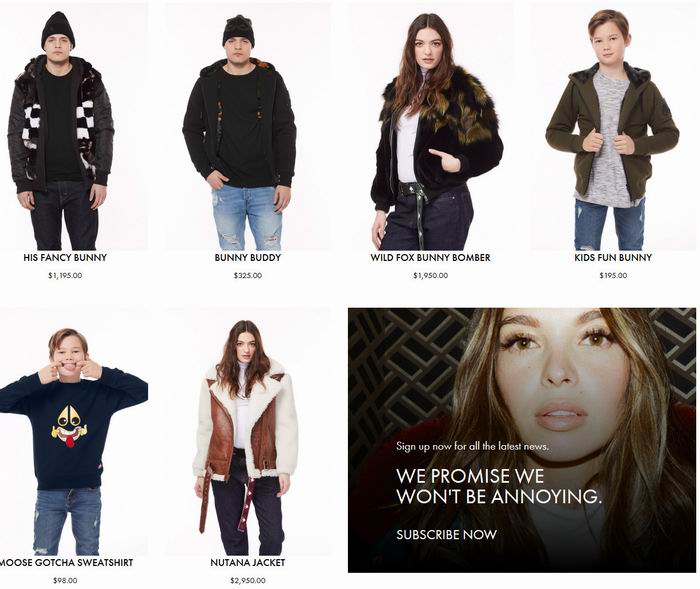Open the BUNNY BUDDY product title
700x589 pixels.
pos(248,258)
